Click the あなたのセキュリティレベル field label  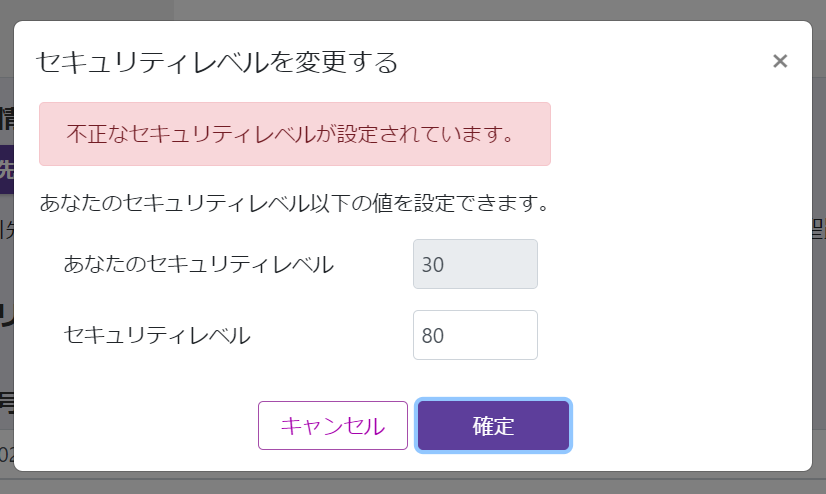[198, 264]
